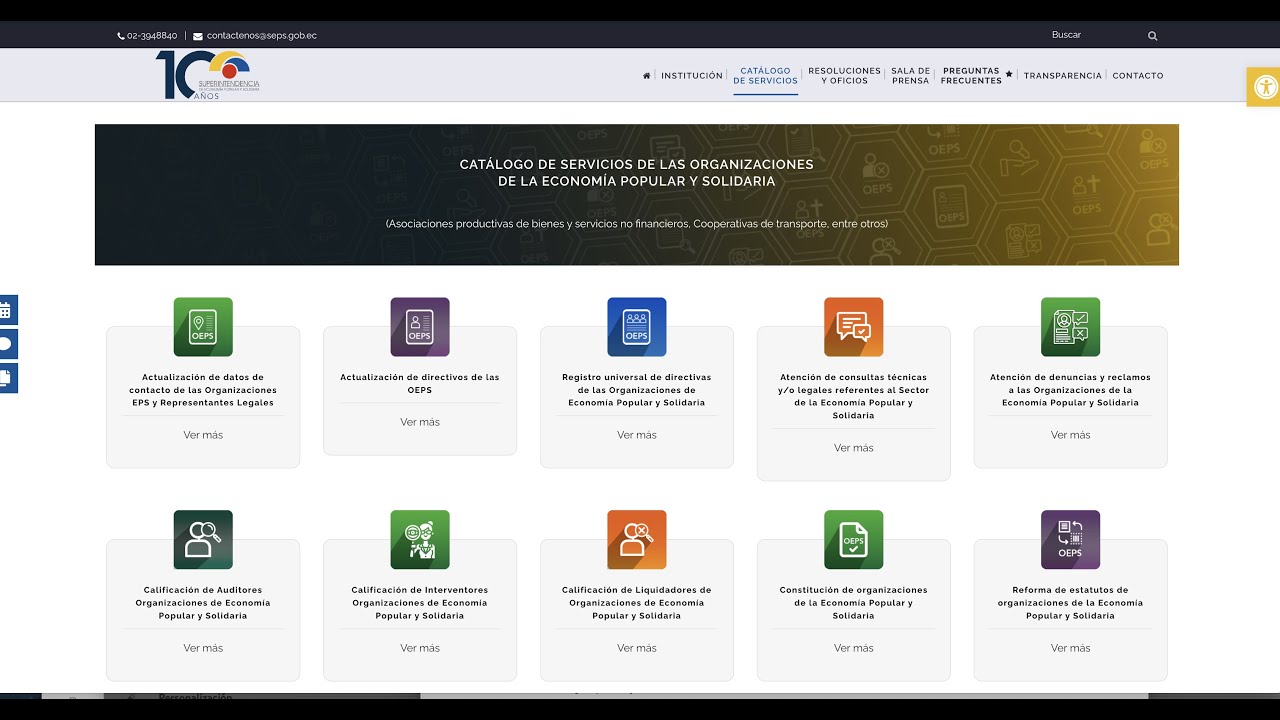Click Ver más under Constitución de organizaciones
1280x720 pixels.
pos(854,648)
